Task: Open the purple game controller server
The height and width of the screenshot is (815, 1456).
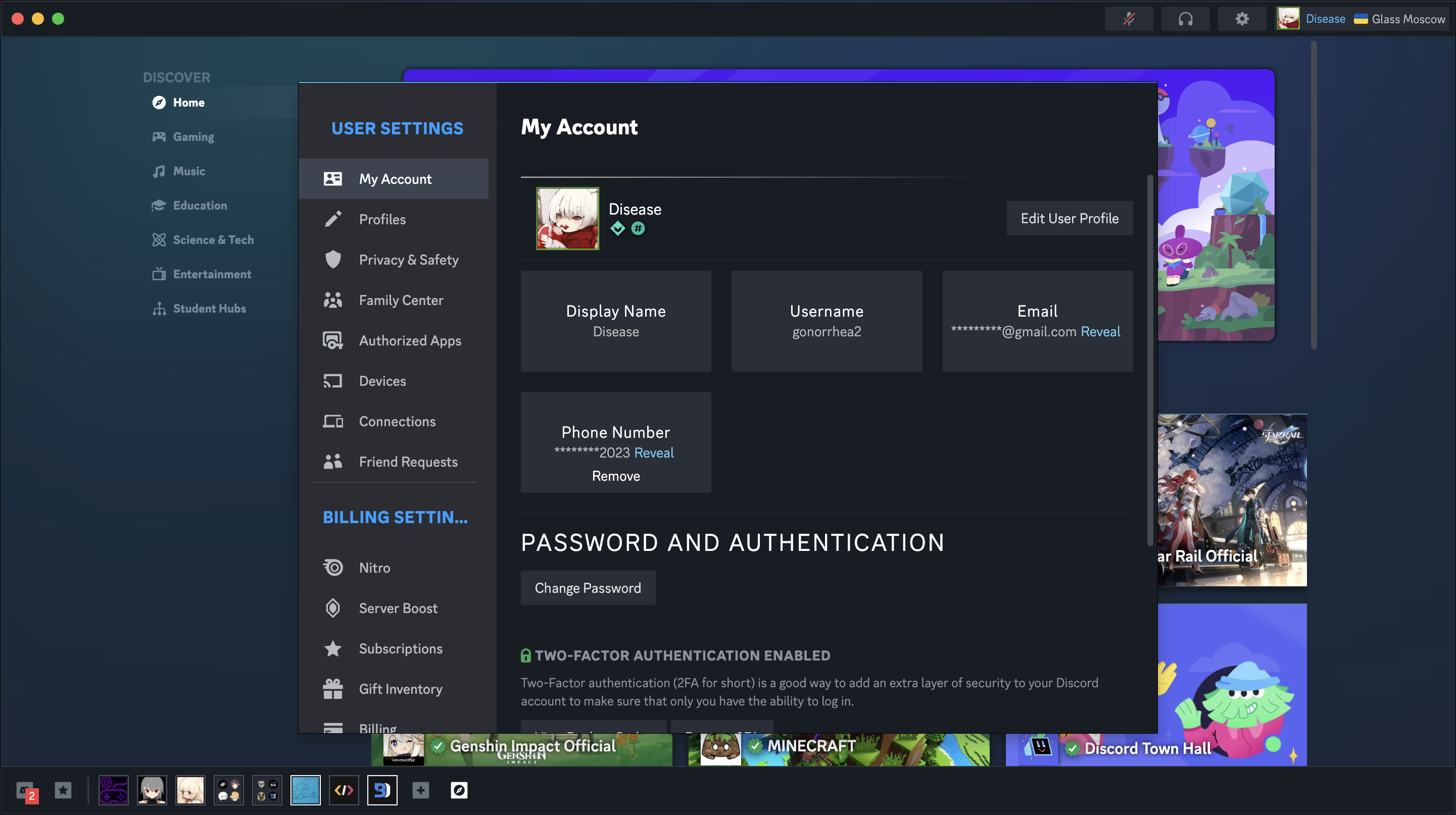Action: pyautogui.click(x=114, y=790)
